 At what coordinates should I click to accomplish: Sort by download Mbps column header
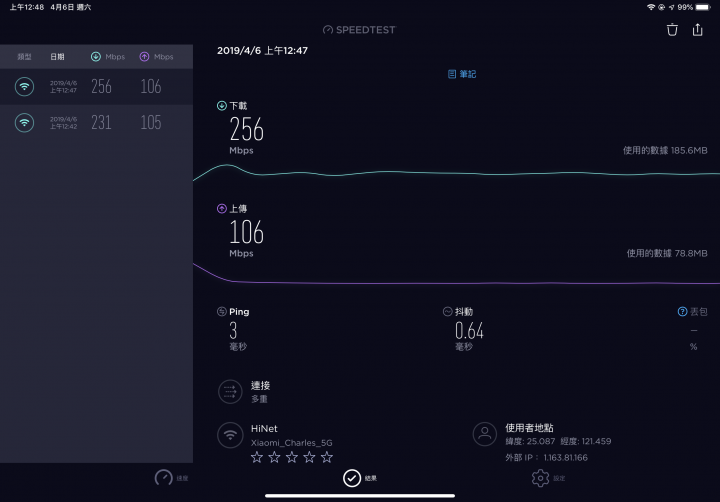pyautogui.click(x=108, y=56)
